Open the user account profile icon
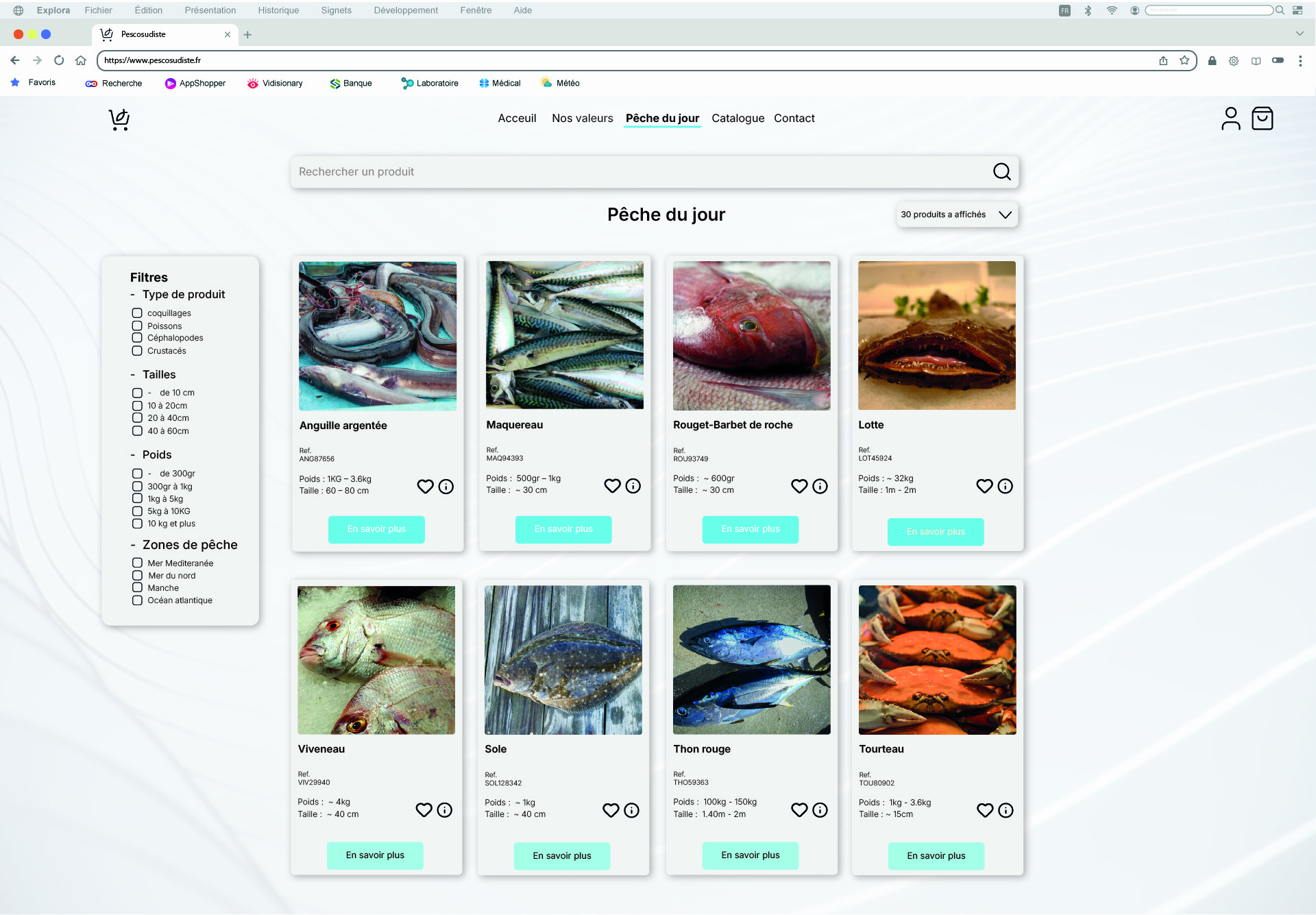 tap(1230, 119)
